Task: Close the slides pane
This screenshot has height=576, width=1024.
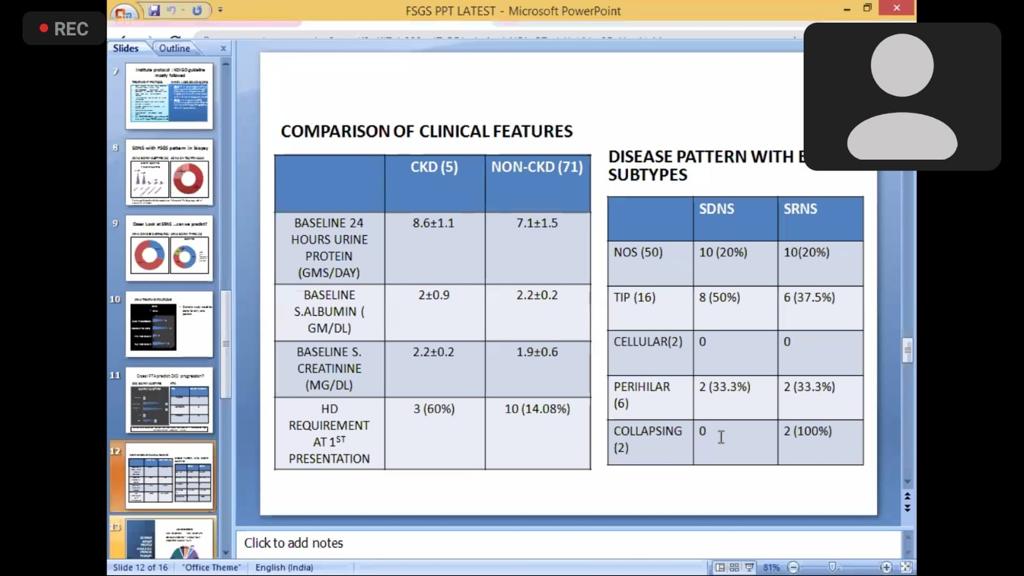Action: click(223, 48)
